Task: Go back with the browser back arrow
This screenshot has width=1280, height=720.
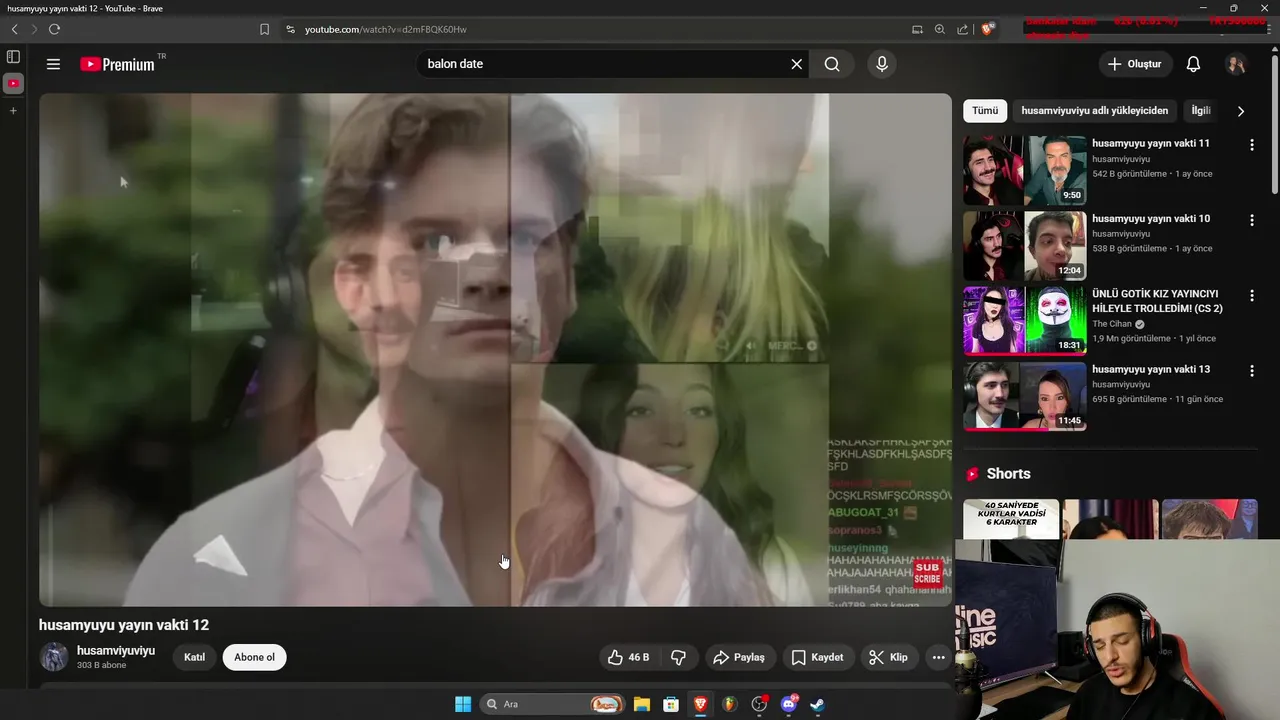Action: point(14,29)
